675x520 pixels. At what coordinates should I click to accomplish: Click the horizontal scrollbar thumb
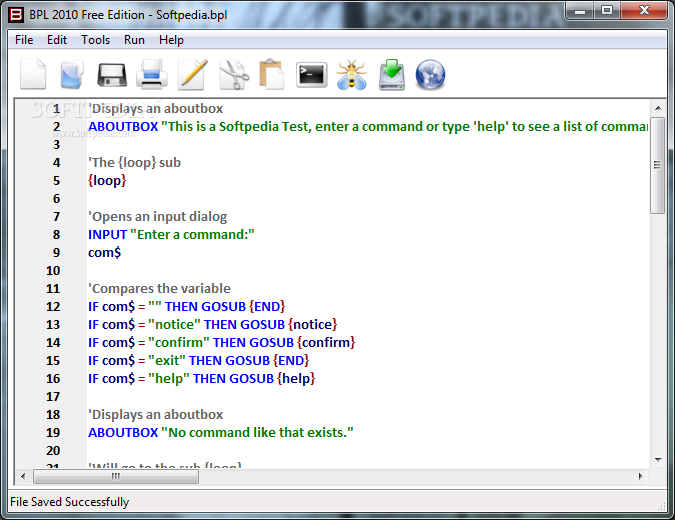(116, 477)
